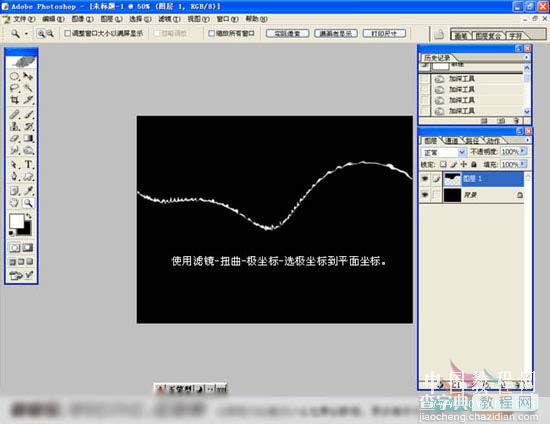Switch to the 路径 tab
The image size is (550, 424).
point(472,141)
